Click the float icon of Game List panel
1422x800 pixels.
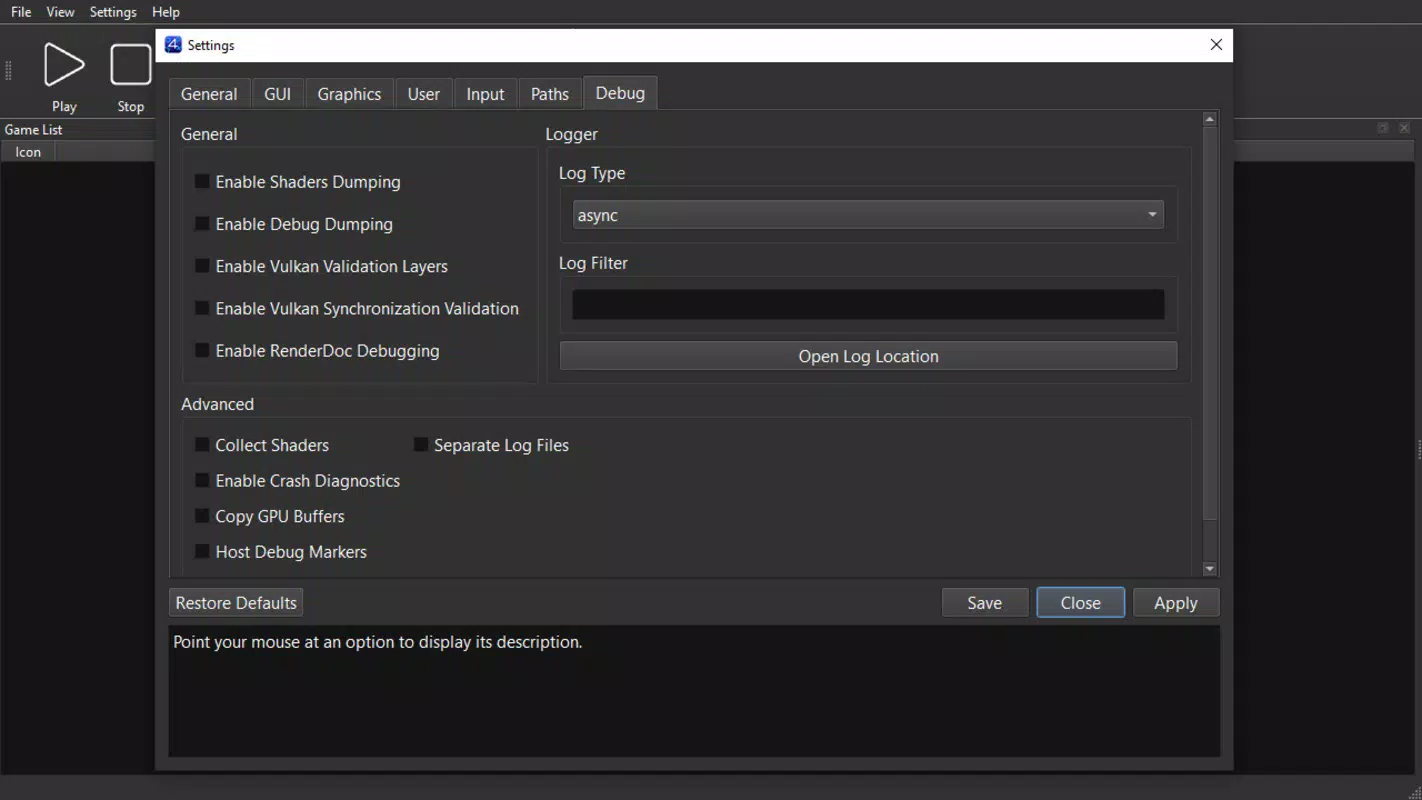1383,128
